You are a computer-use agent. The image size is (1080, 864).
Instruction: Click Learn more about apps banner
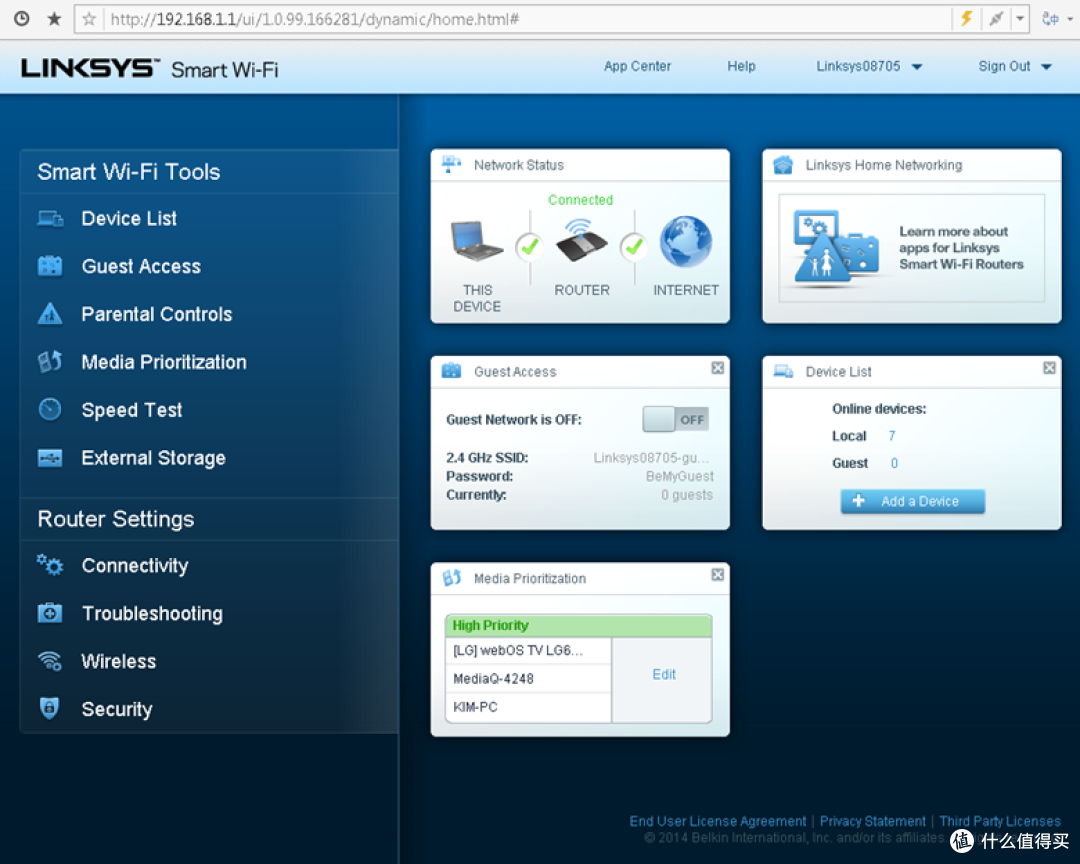click(x=911, y=248)
